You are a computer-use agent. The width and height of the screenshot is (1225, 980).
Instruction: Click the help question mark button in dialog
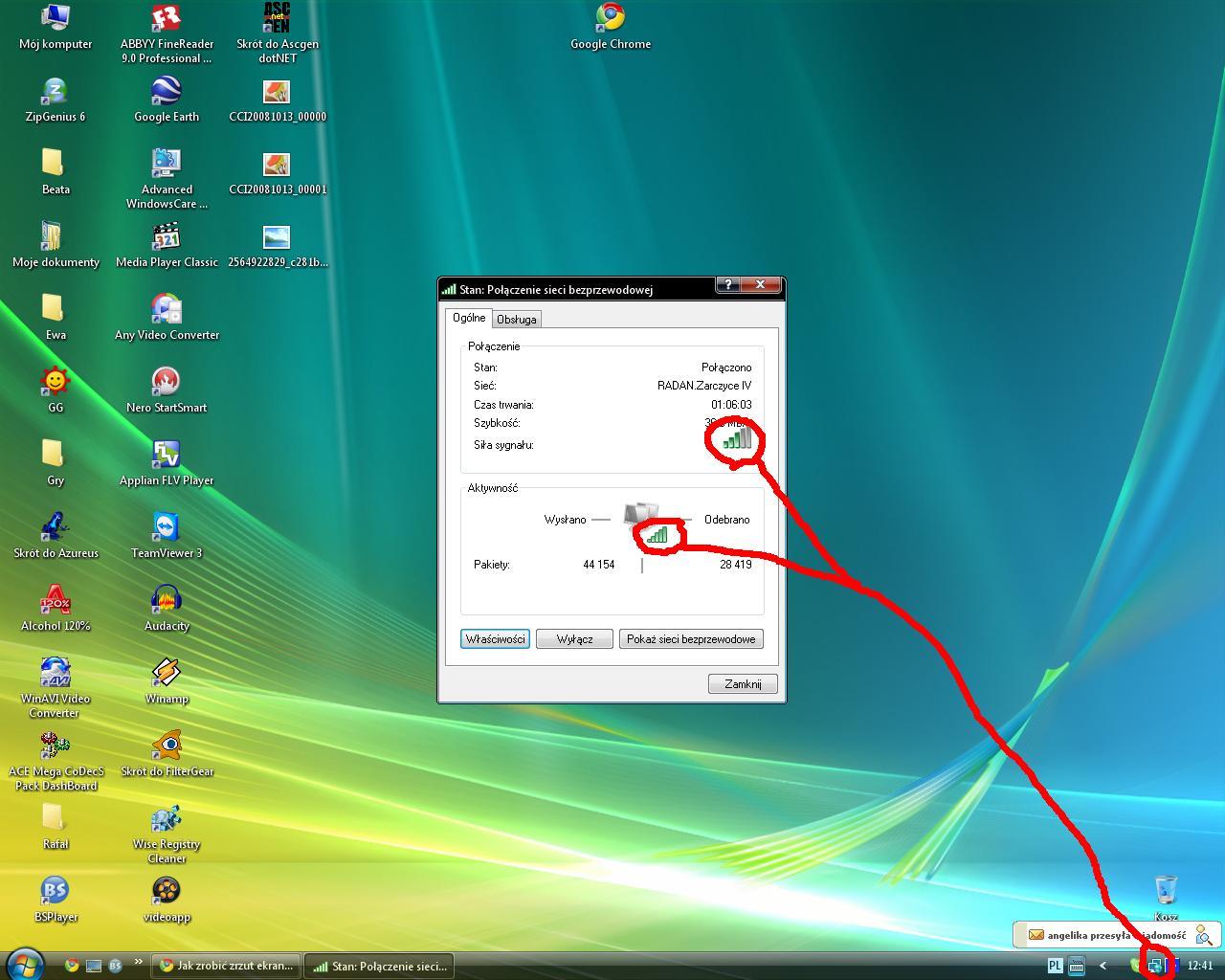(x=728, y=284)
